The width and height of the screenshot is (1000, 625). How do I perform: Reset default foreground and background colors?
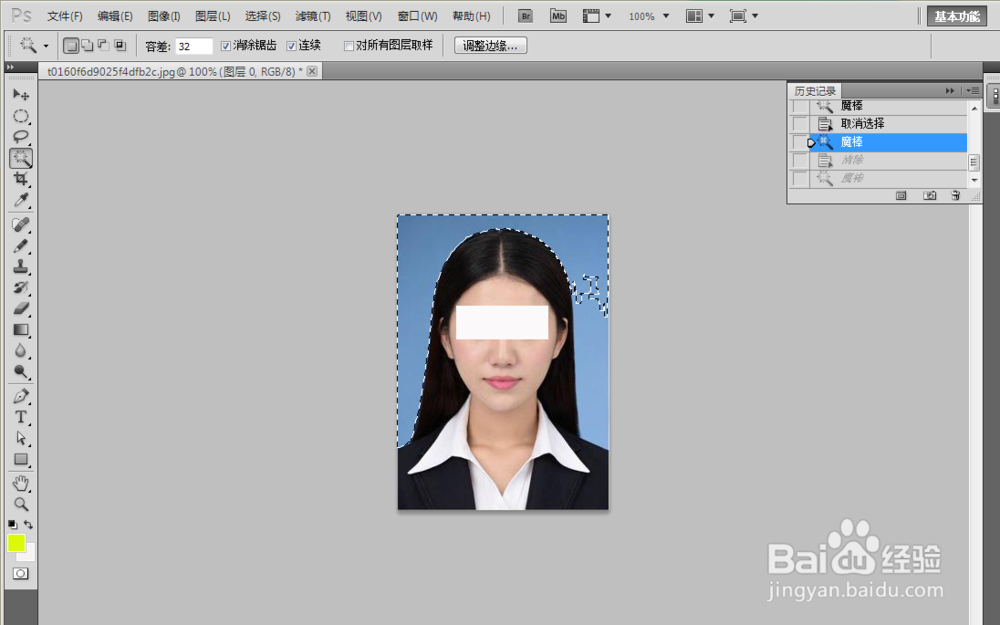[13, 525]
